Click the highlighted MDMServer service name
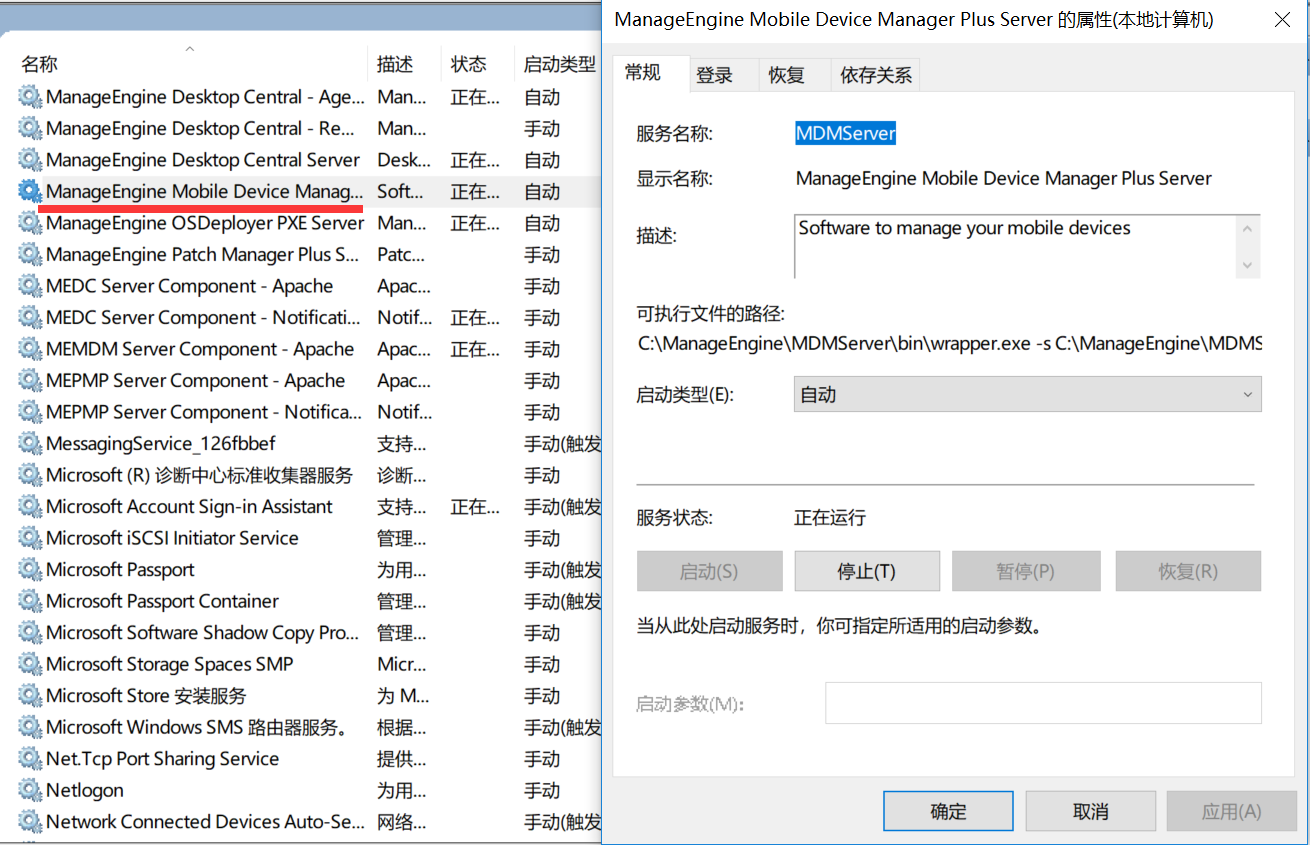This screenshot has width=1310, height=845. pos(846,133)
